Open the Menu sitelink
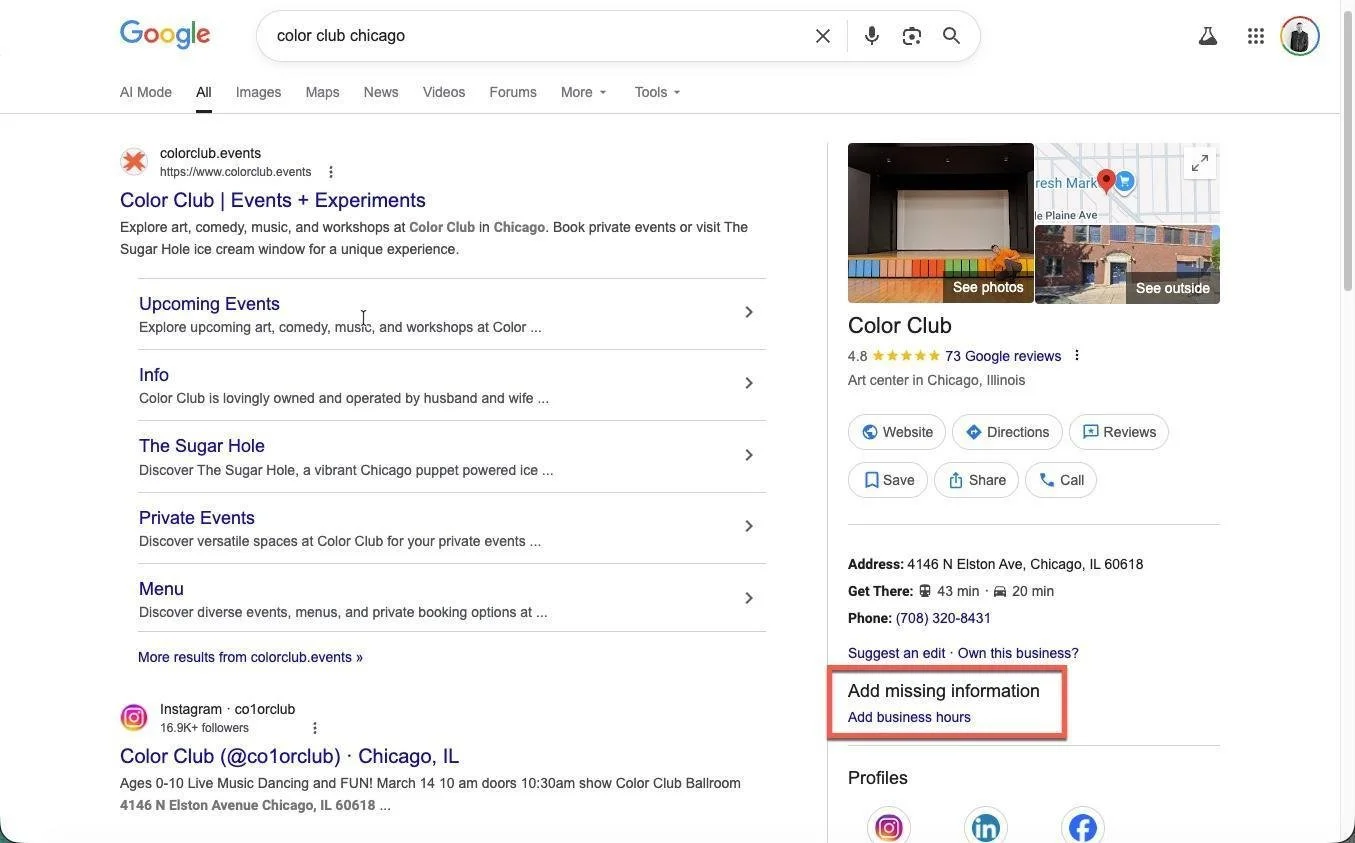This screenshot has width=1355, height=843. tap(161, 589)
